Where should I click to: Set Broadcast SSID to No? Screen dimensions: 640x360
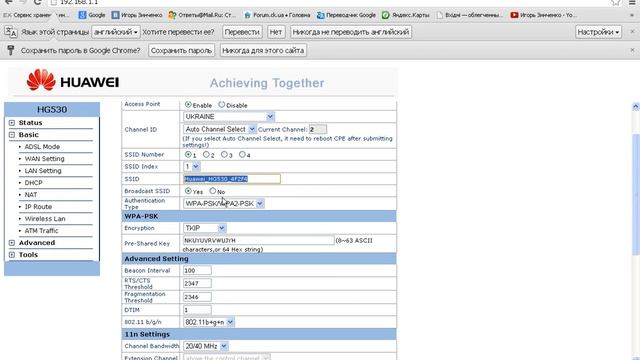click(213, 191)
